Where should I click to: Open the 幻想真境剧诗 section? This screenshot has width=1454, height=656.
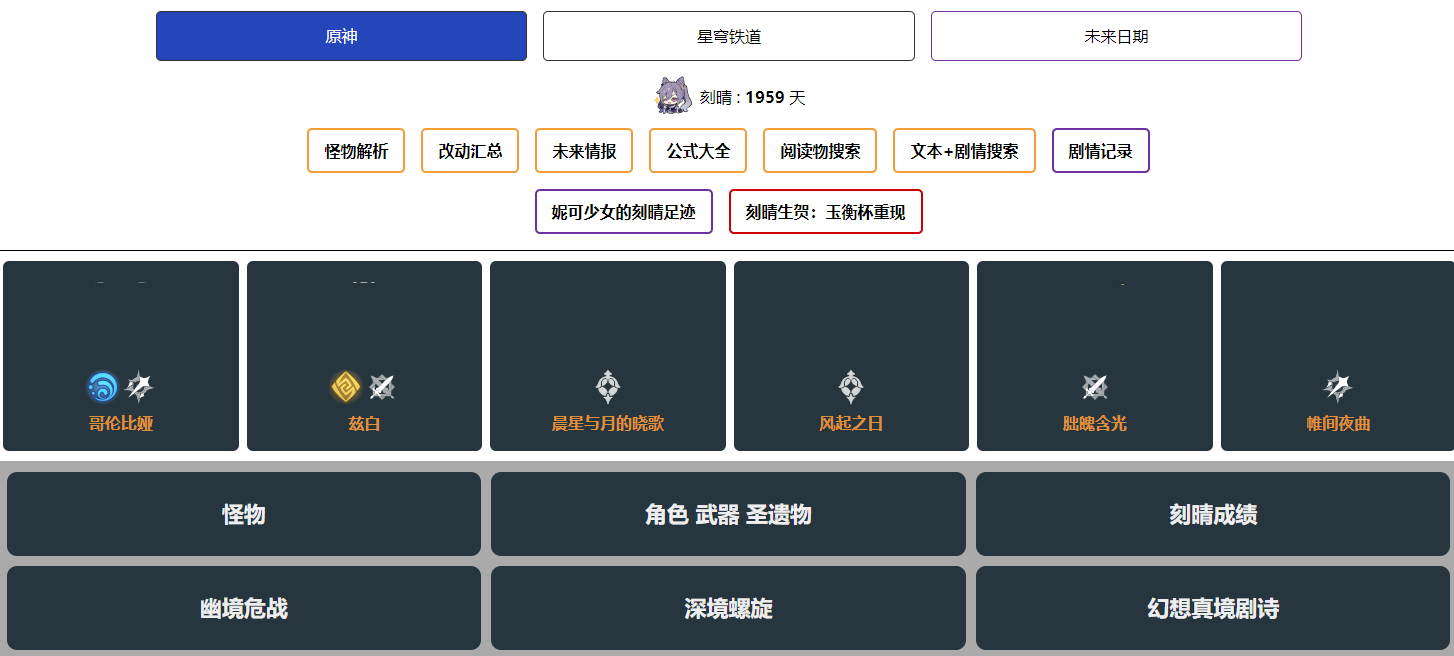tap(1212, 608)
